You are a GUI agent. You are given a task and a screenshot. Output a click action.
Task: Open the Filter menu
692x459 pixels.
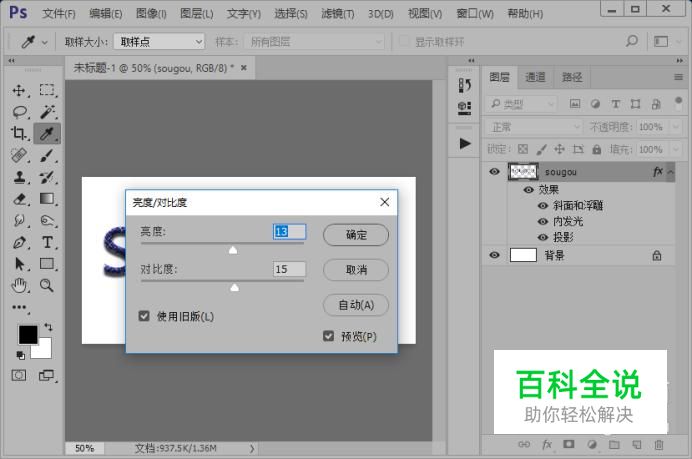tap(338, 14)
